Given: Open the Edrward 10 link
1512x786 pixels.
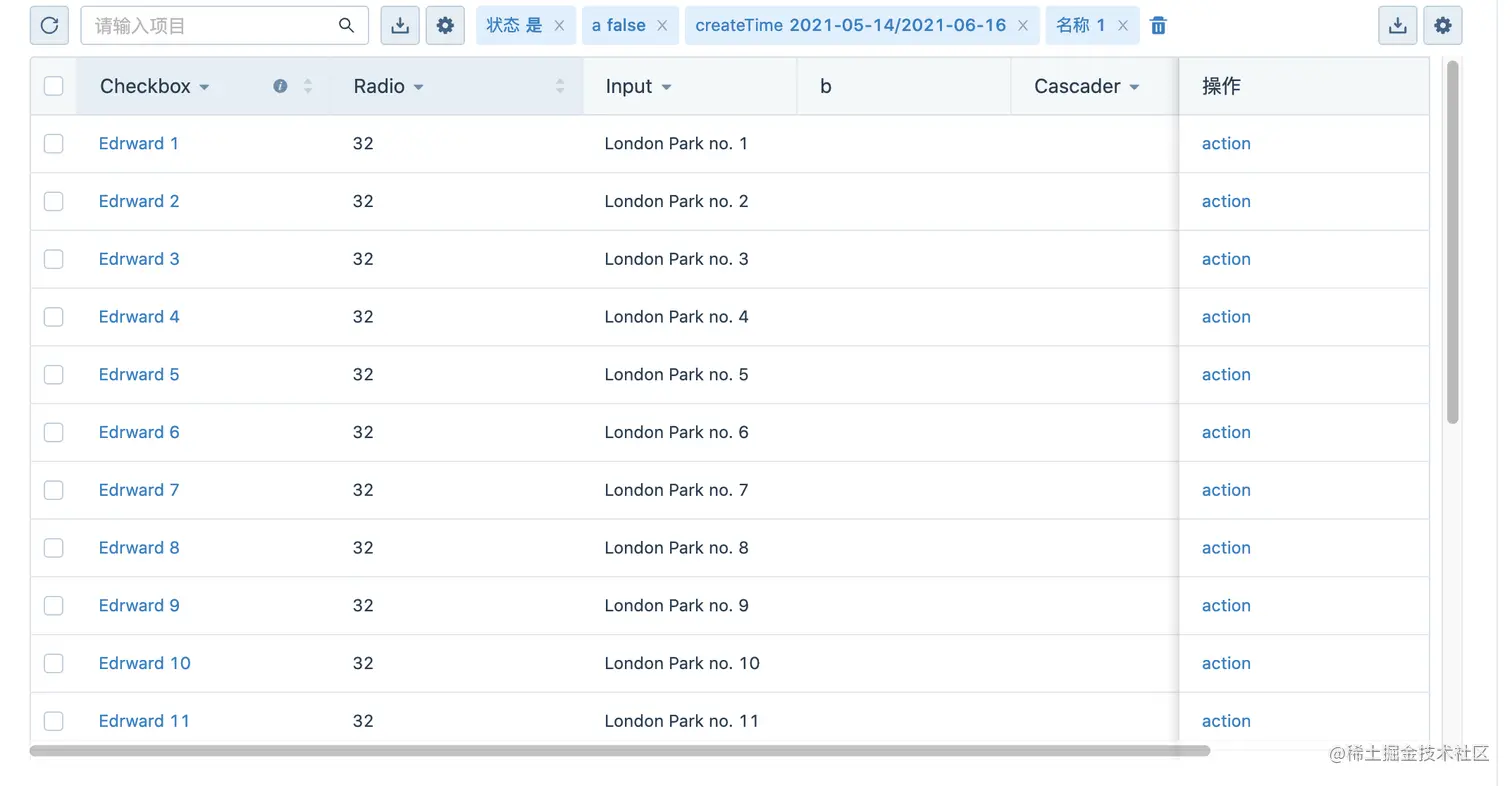Looking at the screenshot, I should click(145, 663).
